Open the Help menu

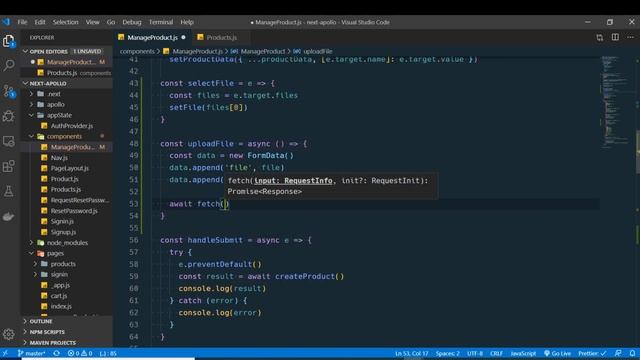point(187,22)
